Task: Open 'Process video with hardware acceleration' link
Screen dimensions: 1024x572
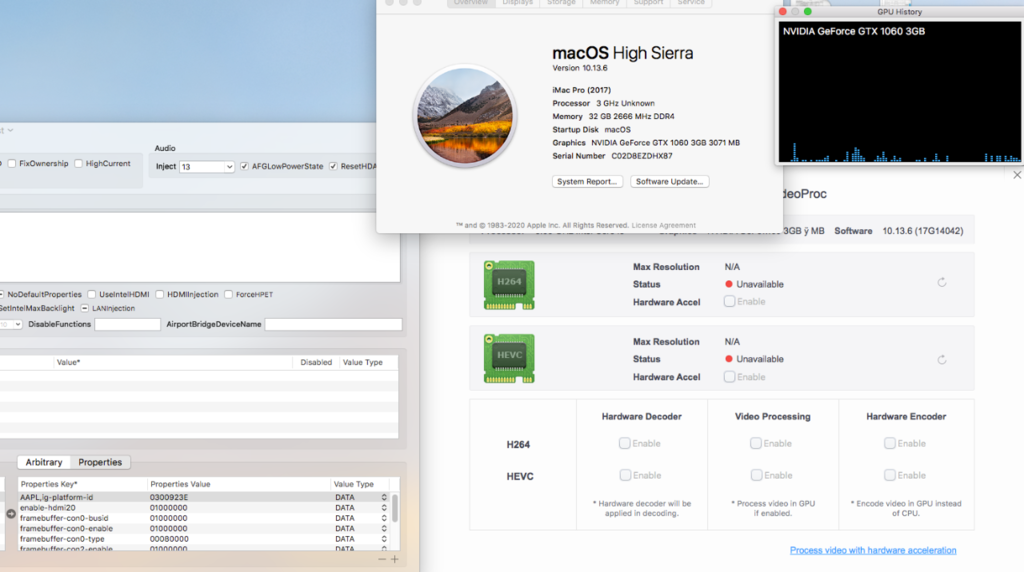Action: point(872,550)
